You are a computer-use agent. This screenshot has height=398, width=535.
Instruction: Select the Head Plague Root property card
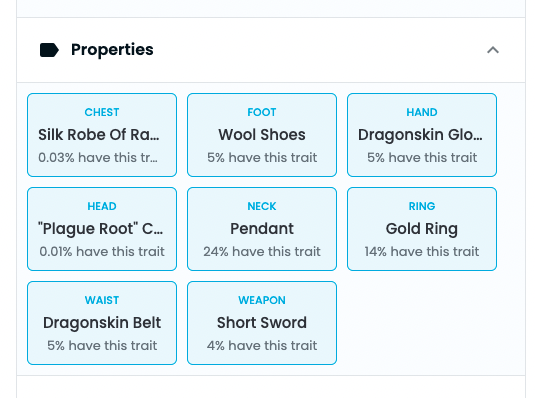102,229
